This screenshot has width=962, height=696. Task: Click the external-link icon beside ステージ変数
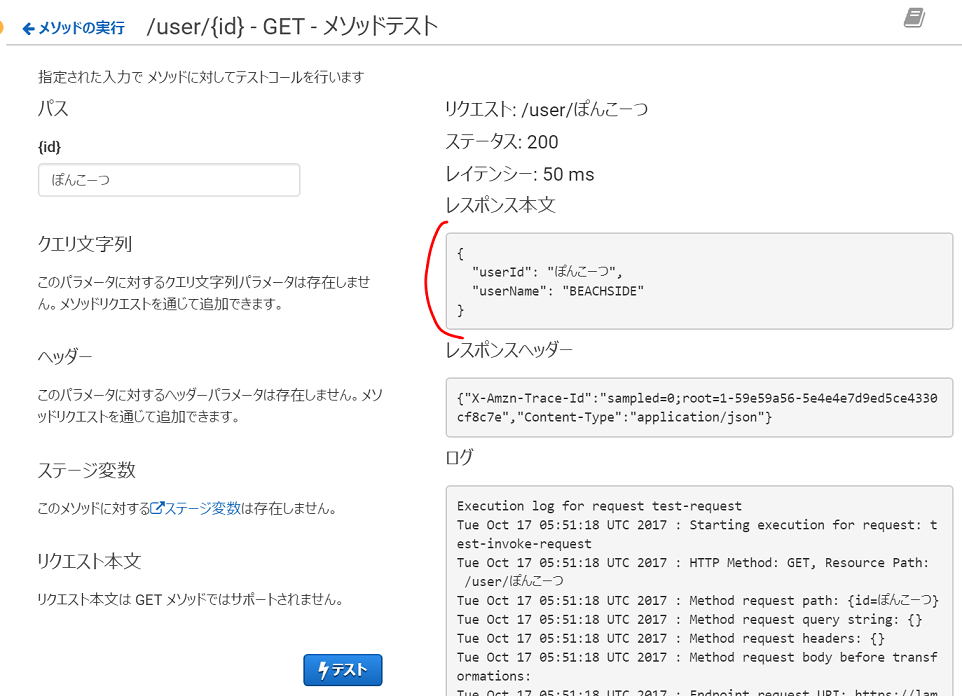157,508
